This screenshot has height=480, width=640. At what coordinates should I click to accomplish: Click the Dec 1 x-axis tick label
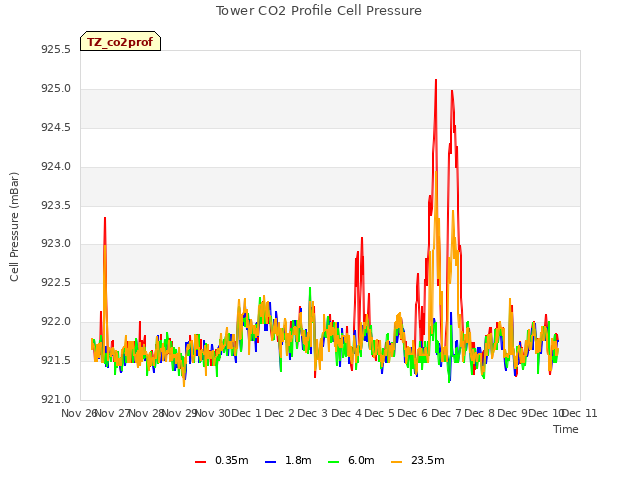(x=246, y=413)
